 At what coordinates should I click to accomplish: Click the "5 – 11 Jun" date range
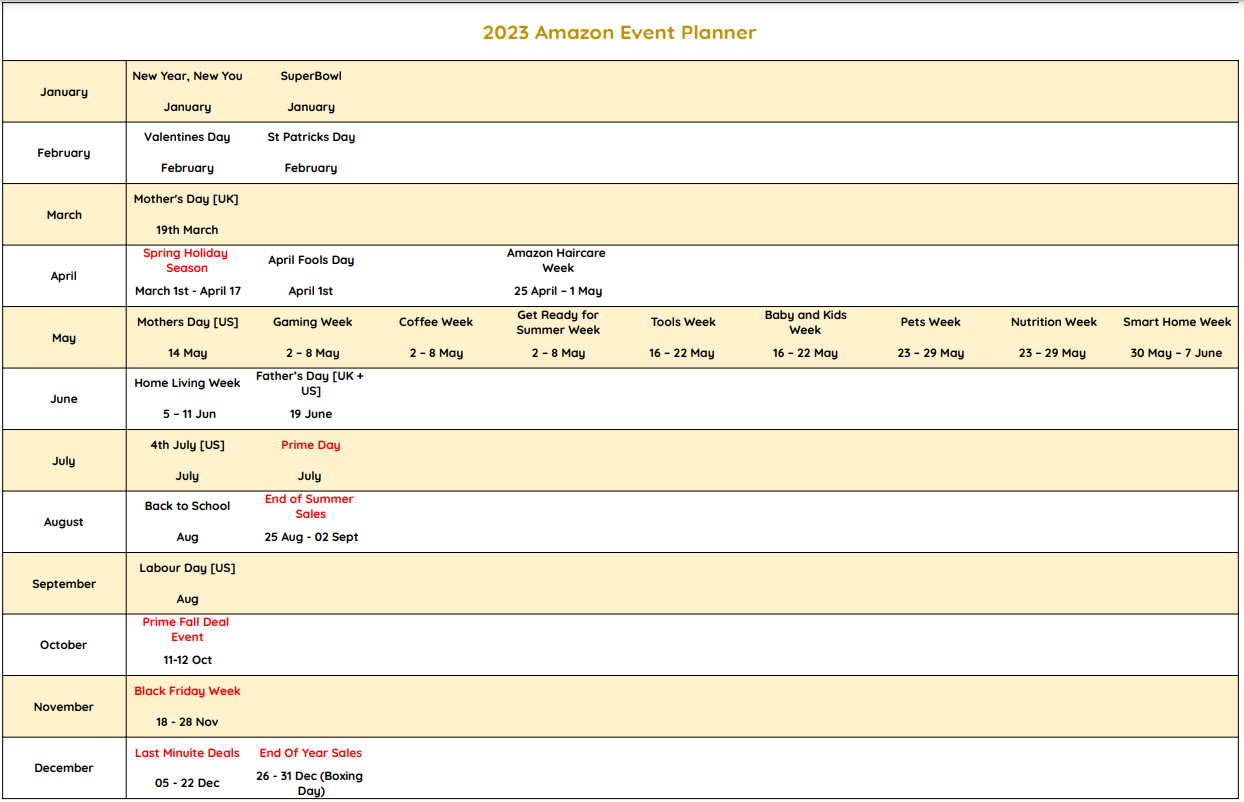coord(189,414)
